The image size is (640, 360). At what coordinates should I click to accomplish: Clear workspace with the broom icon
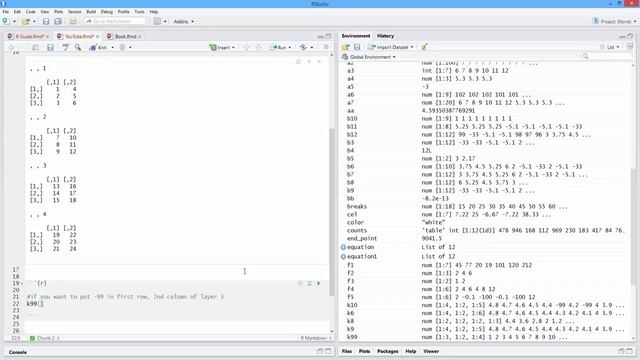pyautogui.click(x=424, y=47)
